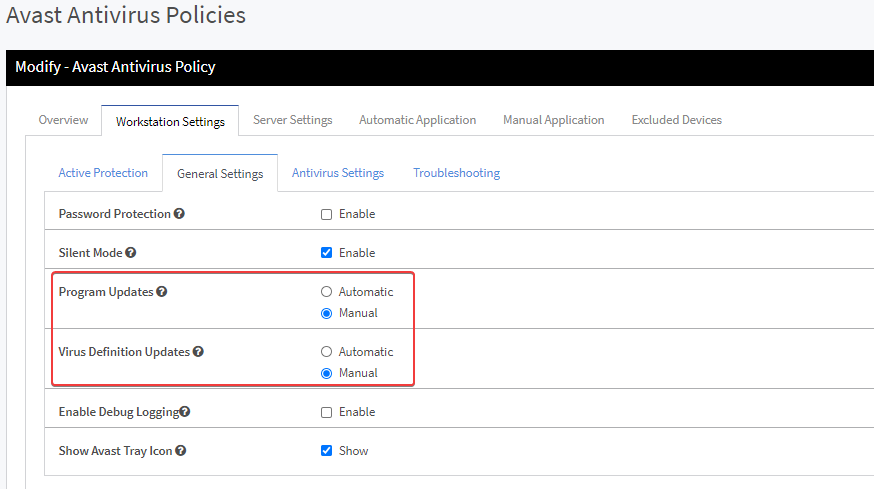Uncheck Show Avast Tray Icon checkbox

click(327, 451)
